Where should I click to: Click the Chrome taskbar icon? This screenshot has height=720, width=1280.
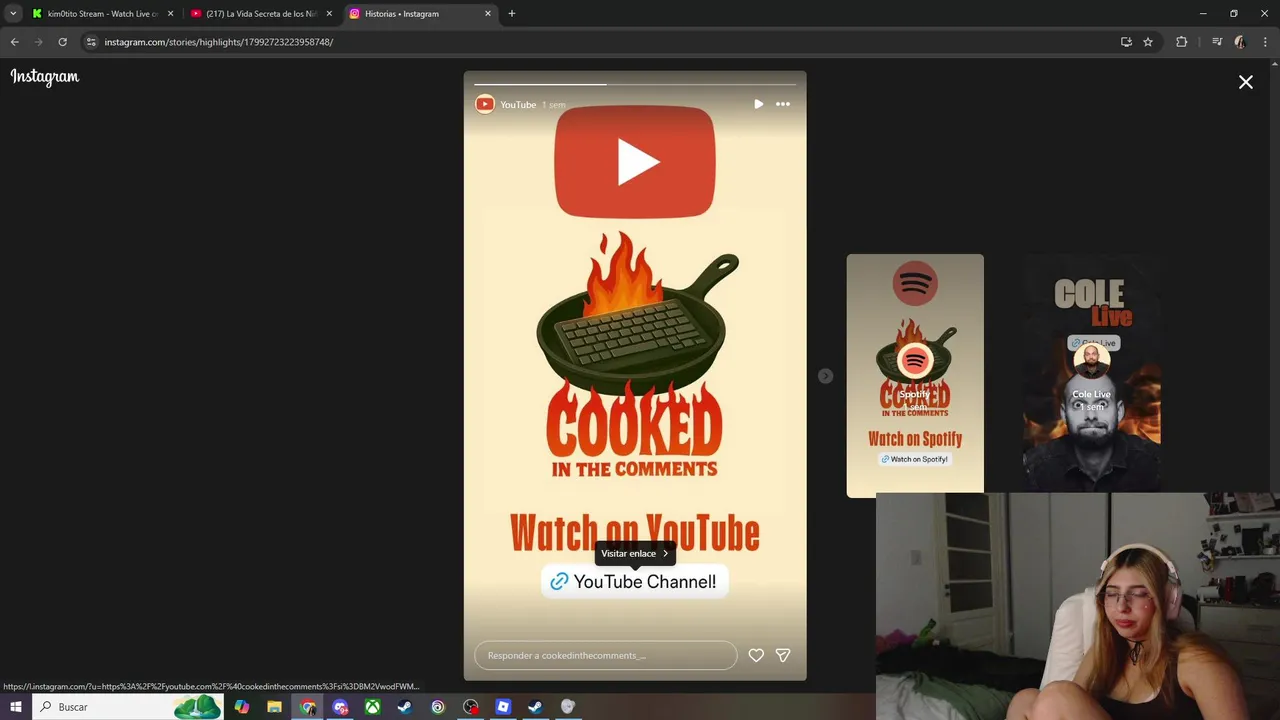tap(308, 707)
